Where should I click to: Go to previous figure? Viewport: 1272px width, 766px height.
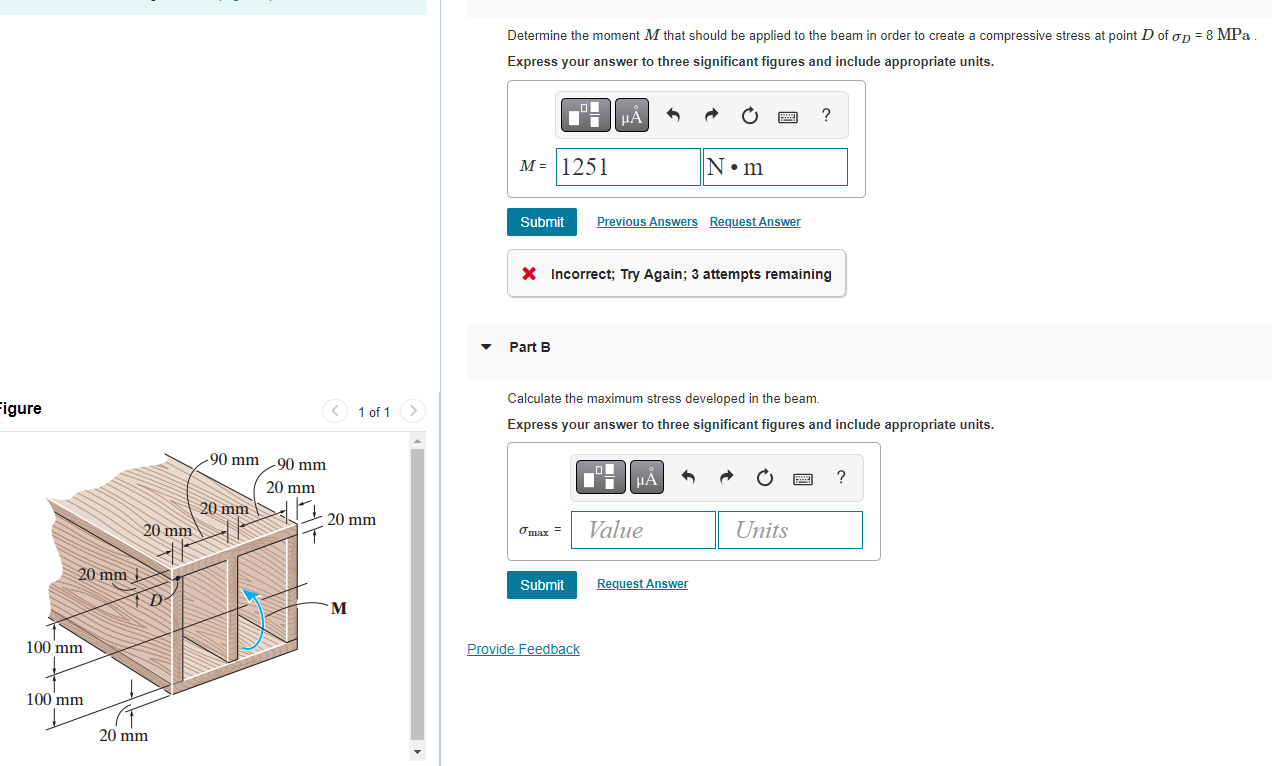335,411
